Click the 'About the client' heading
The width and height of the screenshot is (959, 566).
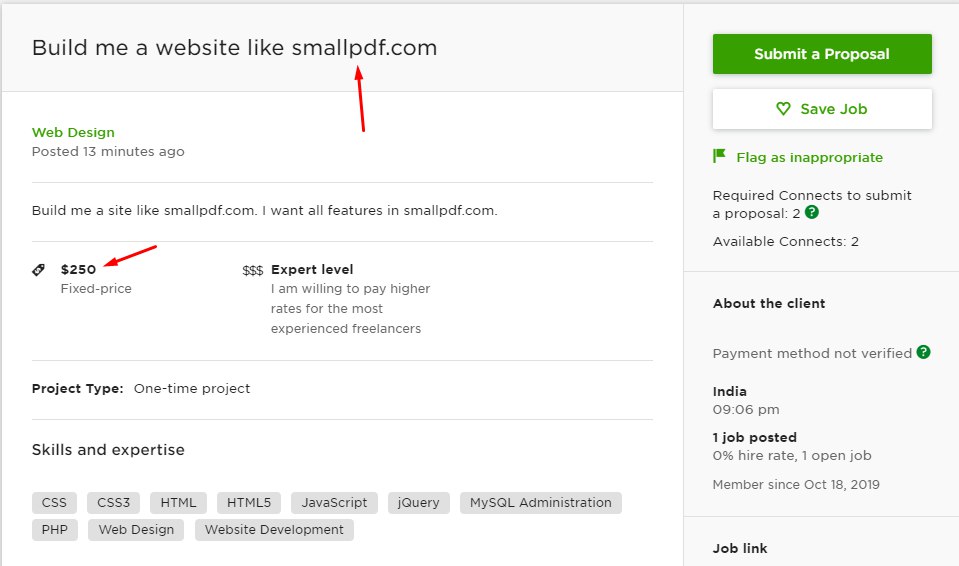[x=769, y=303]
